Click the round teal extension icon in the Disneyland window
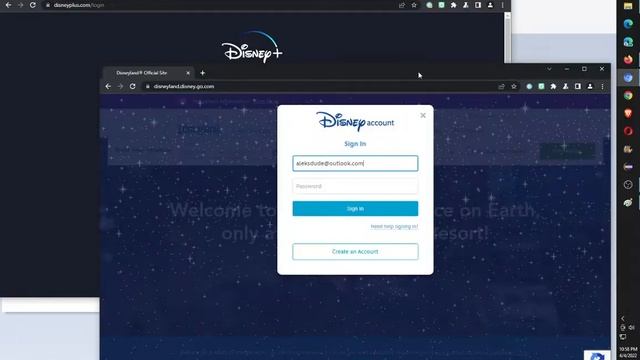Image resolution: width=640 pixels, height=360 pixels. click(x=529, y=87)
